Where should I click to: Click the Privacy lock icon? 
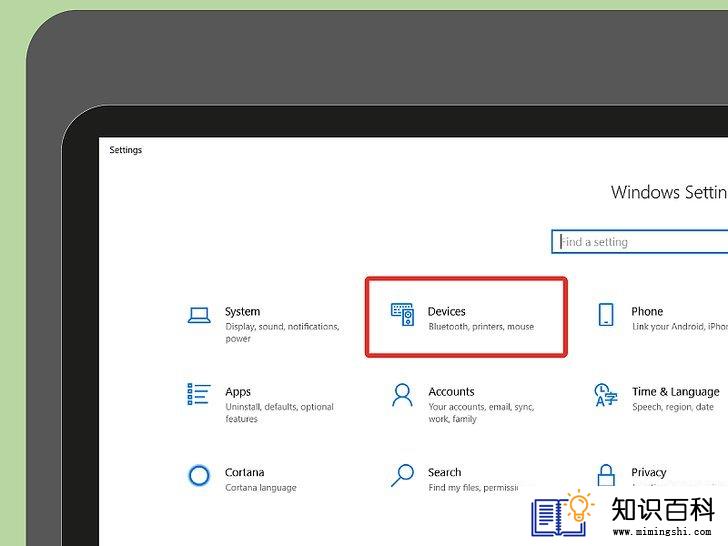tap(606, 474)
